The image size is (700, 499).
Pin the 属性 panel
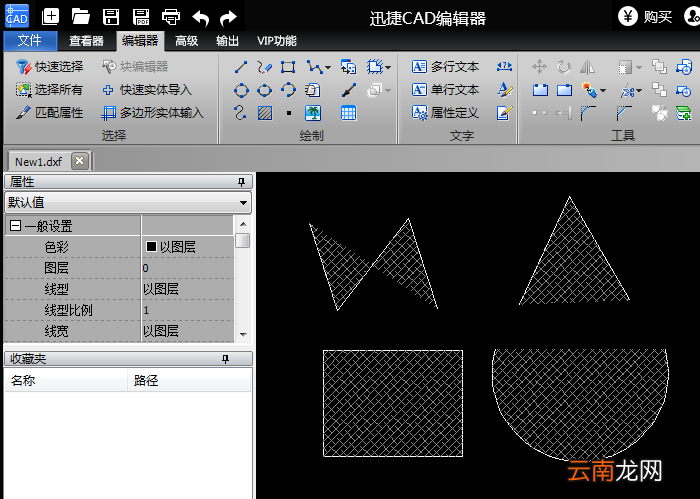coord(242,182)
